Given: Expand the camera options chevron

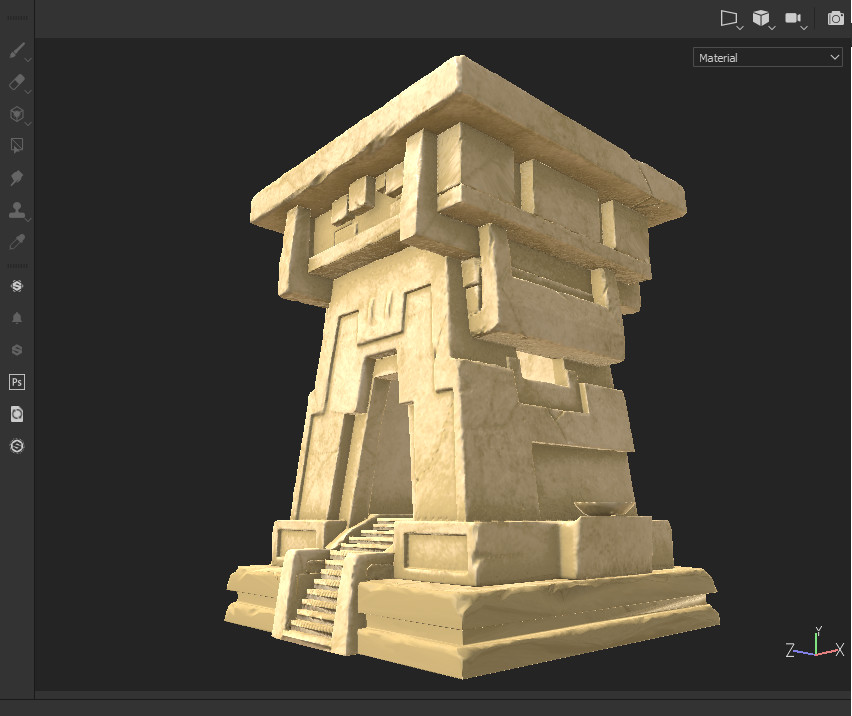Looking at the screenshot, I should [803, 27].
